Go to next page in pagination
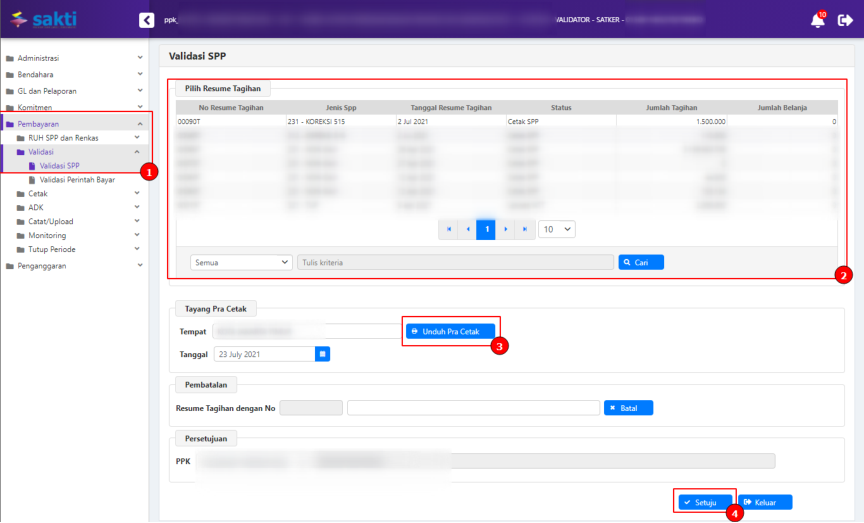The height and width of the screenshot is (523, 864). (505, 229)
